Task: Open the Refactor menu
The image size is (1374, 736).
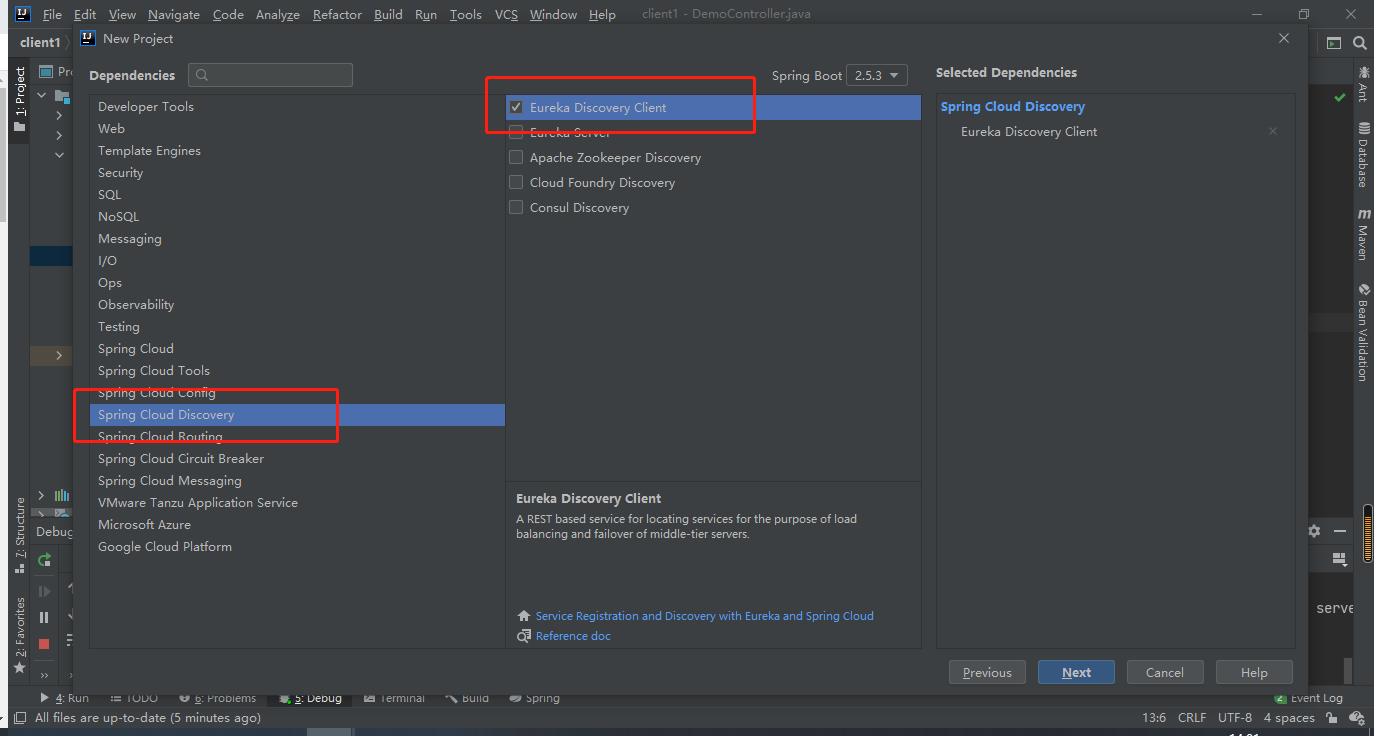Action: click(338, 15)
